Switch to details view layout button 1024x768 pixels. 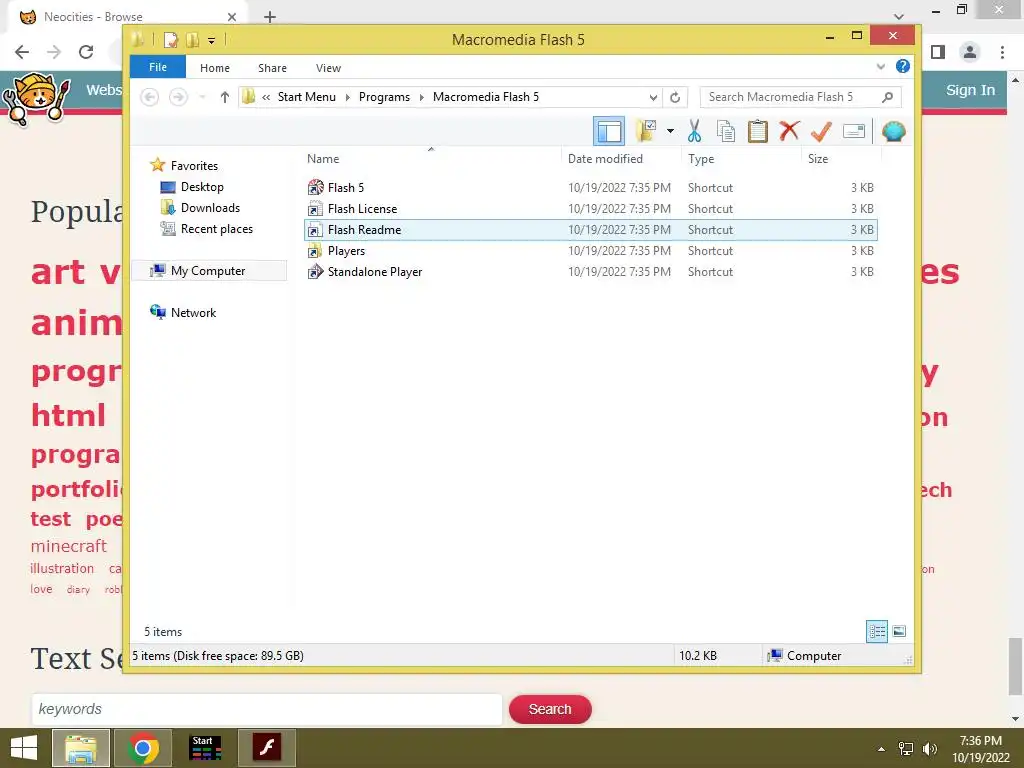[x=876, y=631]
